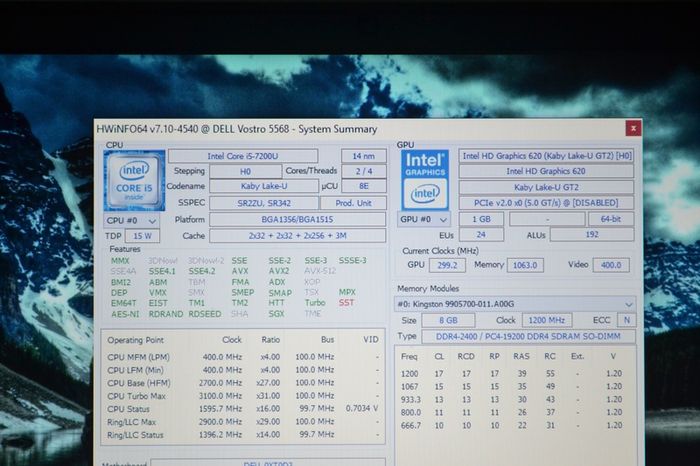Click the CPU Status row label
Screen dimensions: 700x466
pos(129,409)
